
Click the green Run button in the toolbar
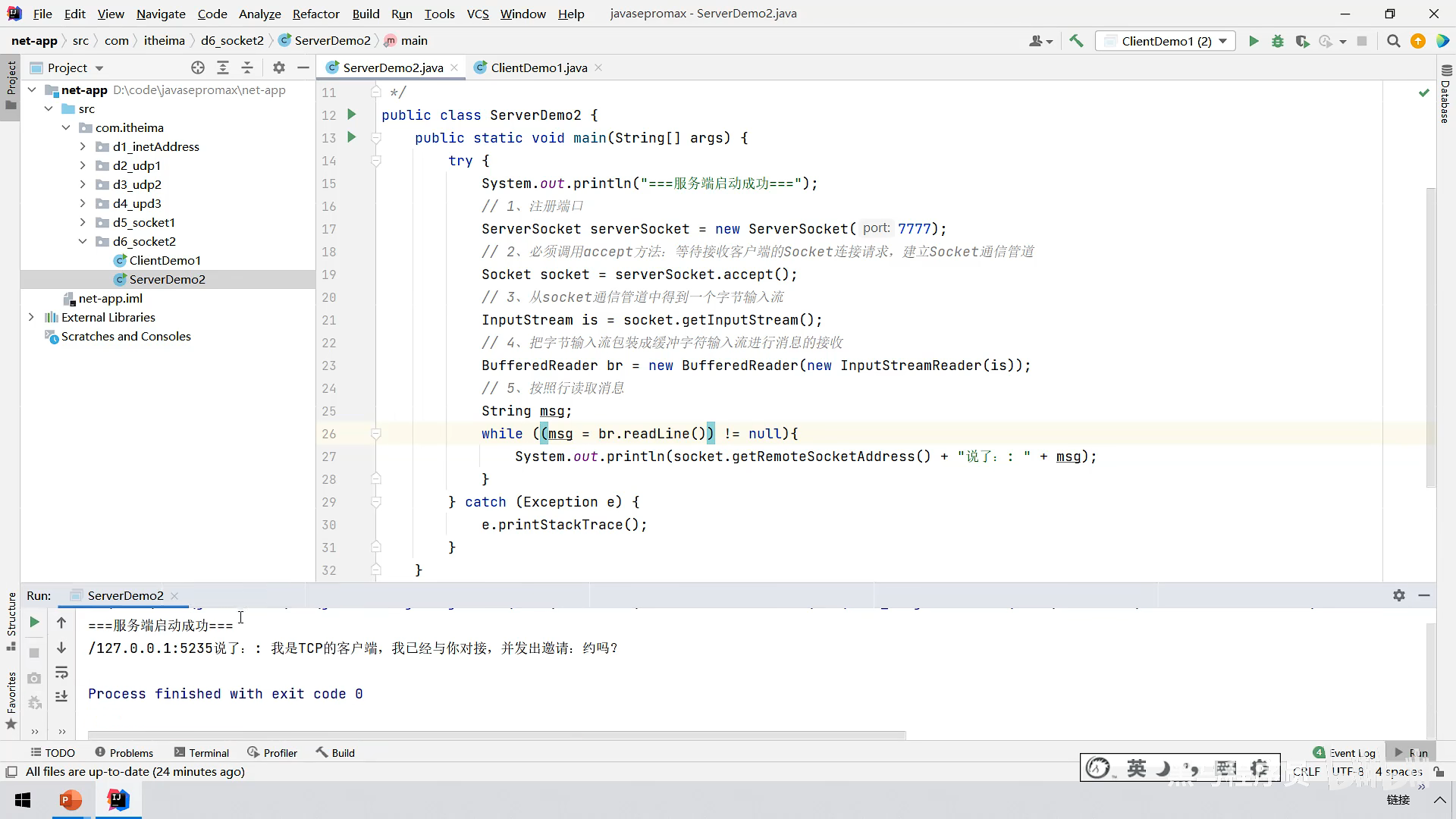click(1254, 41)
